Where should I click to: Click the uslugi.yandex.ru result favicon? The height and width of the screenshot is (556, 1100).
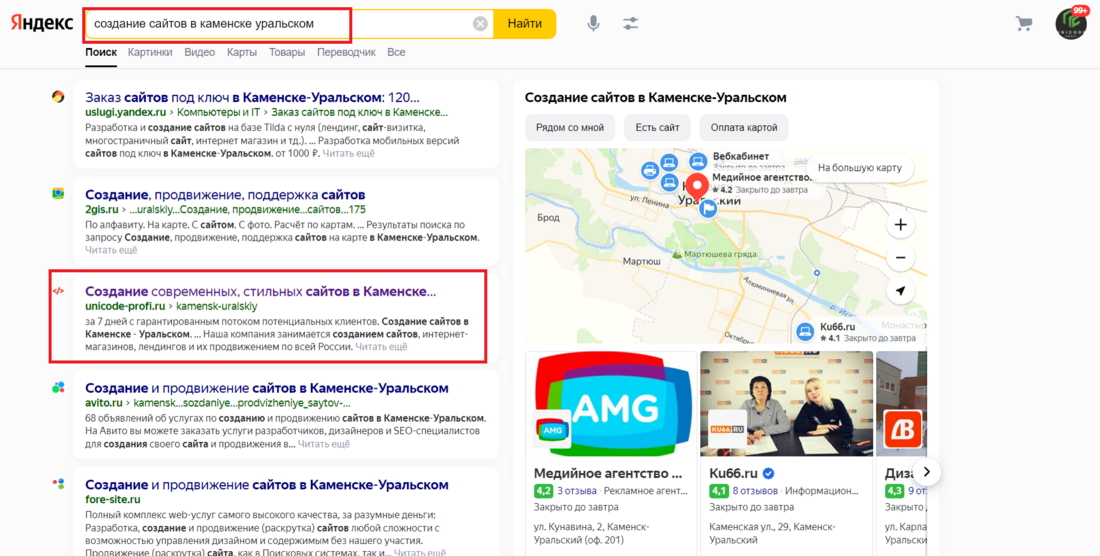click(x=58, y=97)
